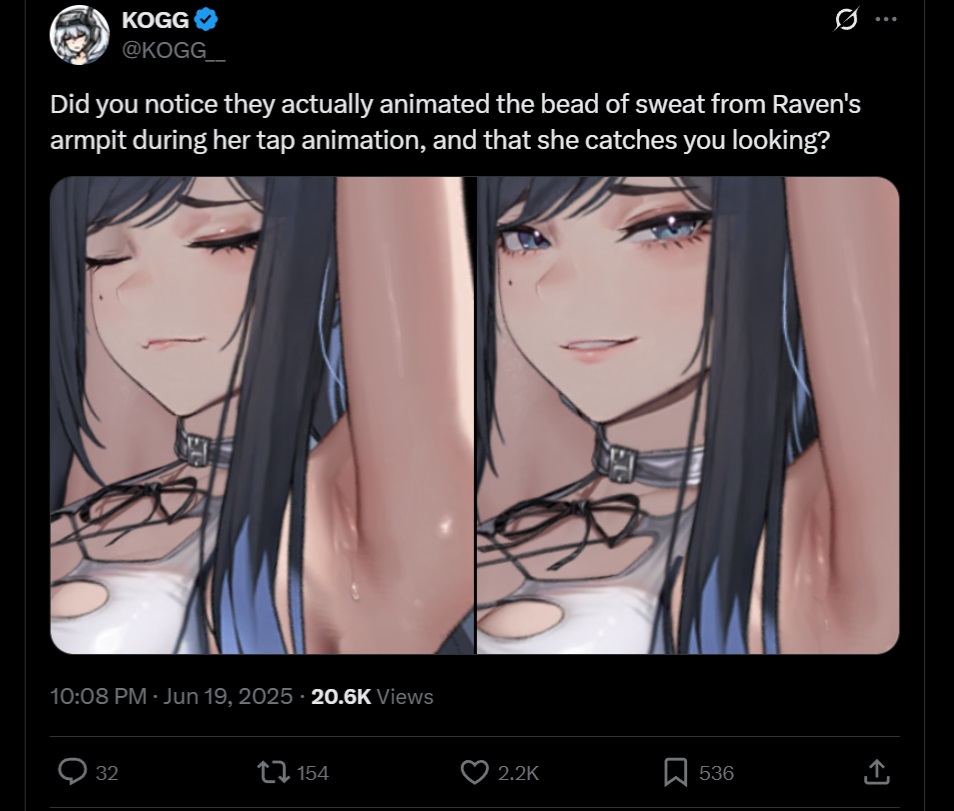Click the Grok slashed-circle icon
The image size is (954, 811).
[x=846, y=19]
